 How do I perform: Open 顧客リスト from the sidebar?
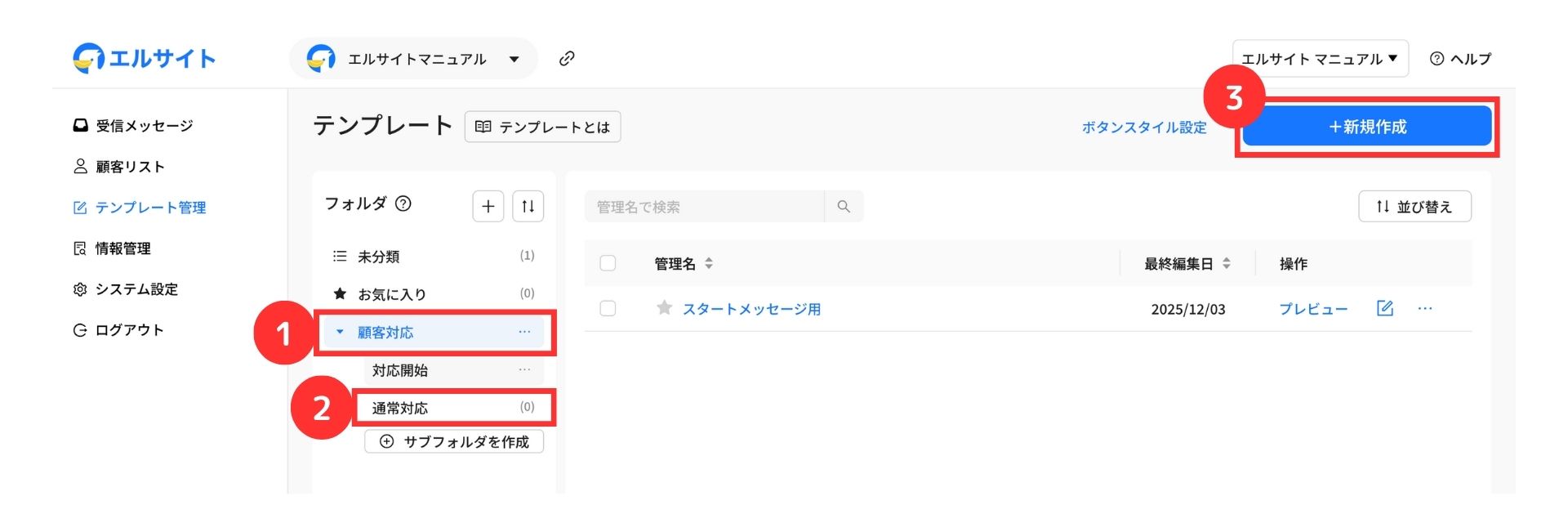[x=130, y=167]
